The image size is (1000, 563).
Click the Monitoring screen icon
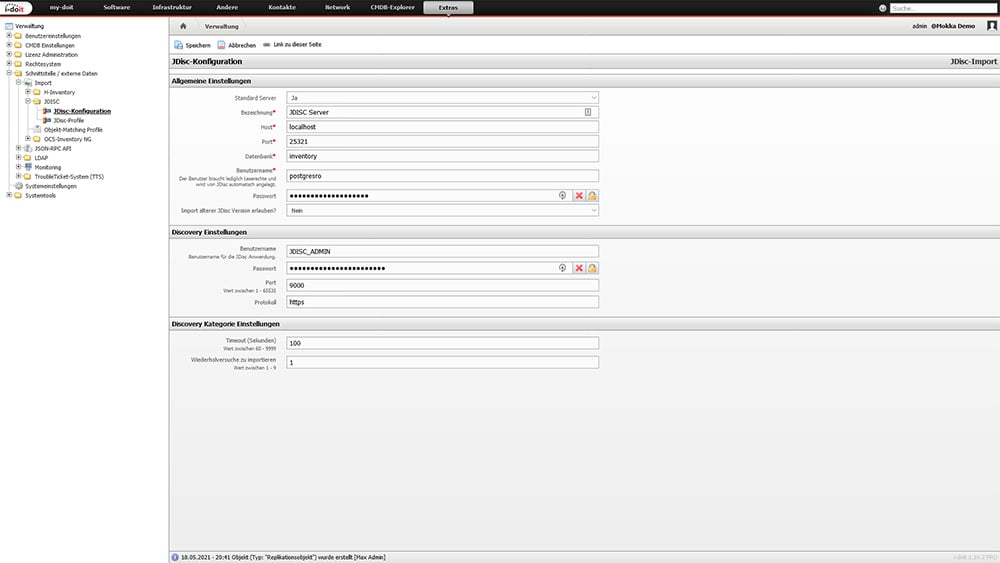tap(28, 167)
